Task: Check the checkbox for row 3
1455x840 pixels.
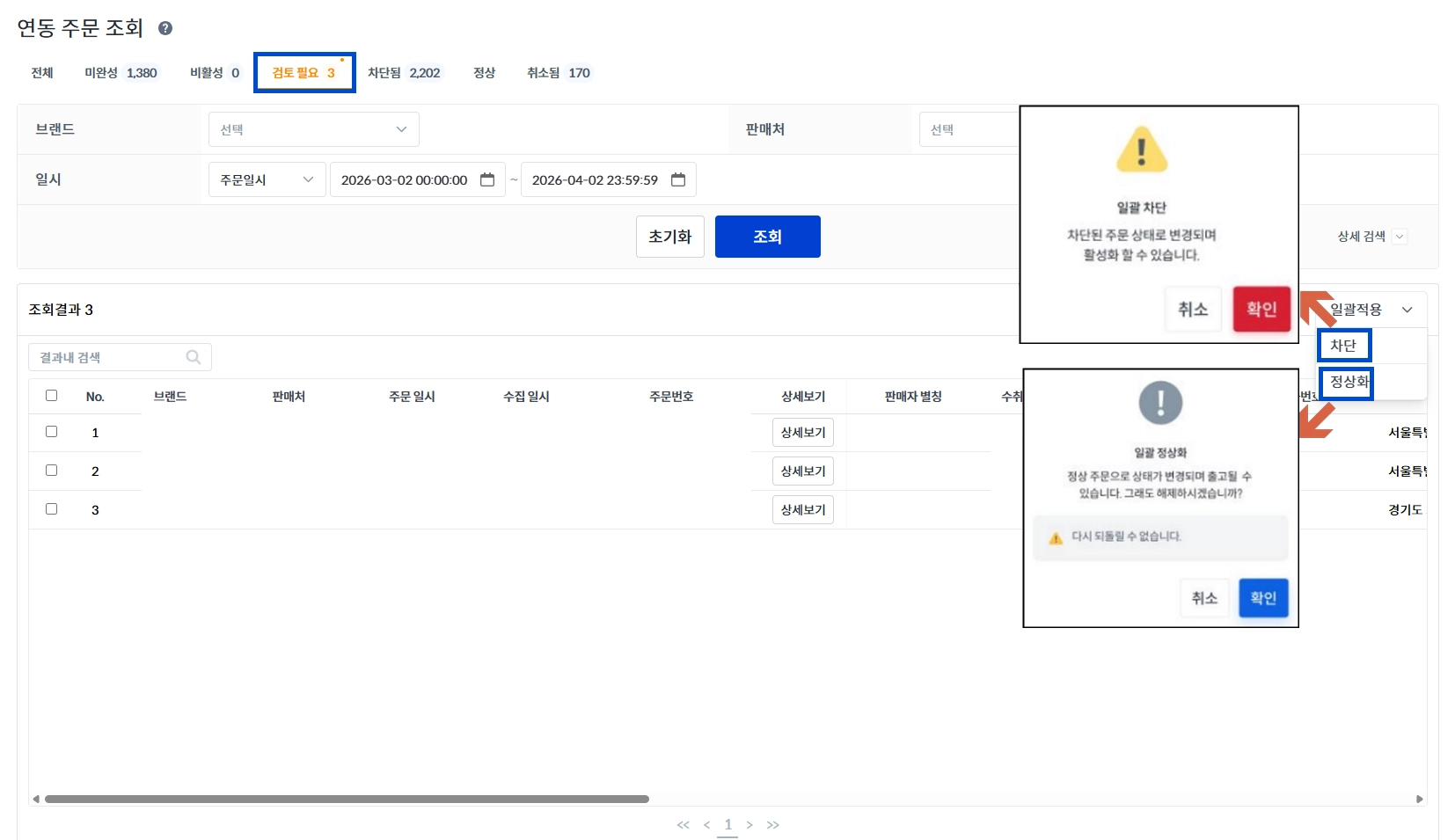Action: click(52, 509)
